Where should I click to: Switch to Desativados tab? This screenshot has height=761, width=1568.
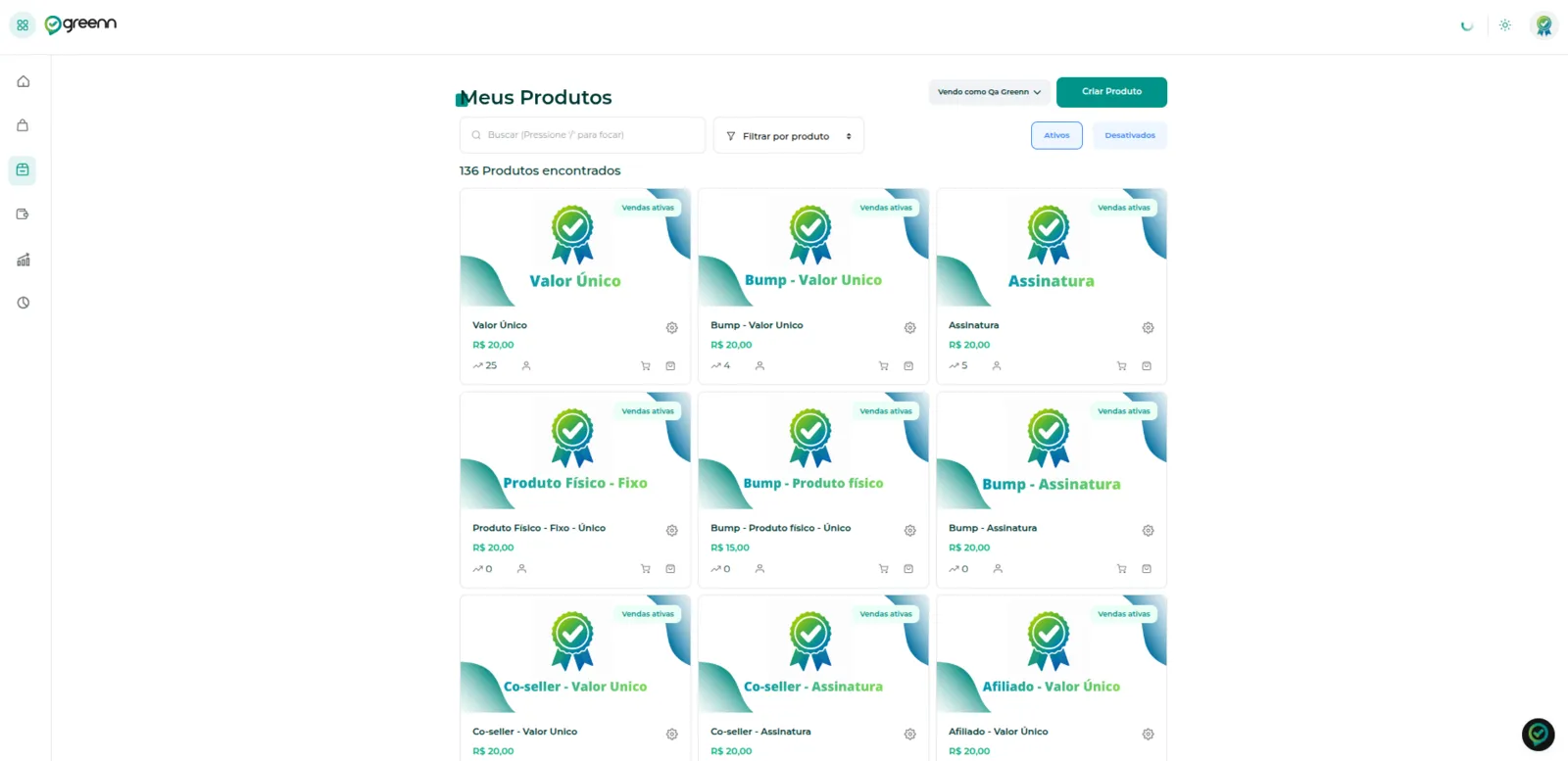click(1130, 135)
